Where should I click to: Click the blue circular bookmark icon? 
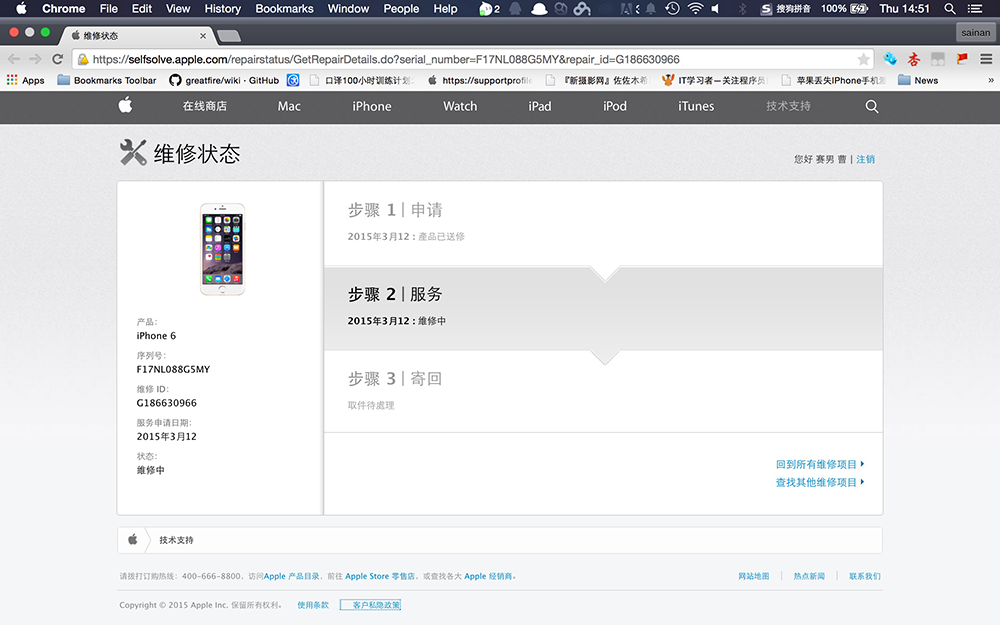293,80
